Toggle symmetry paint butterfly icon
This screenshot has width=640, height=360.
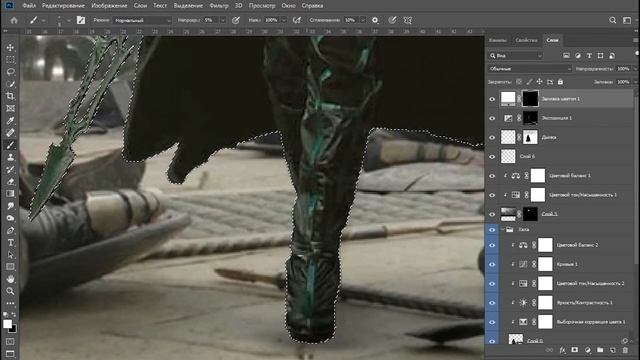(407, 20)
